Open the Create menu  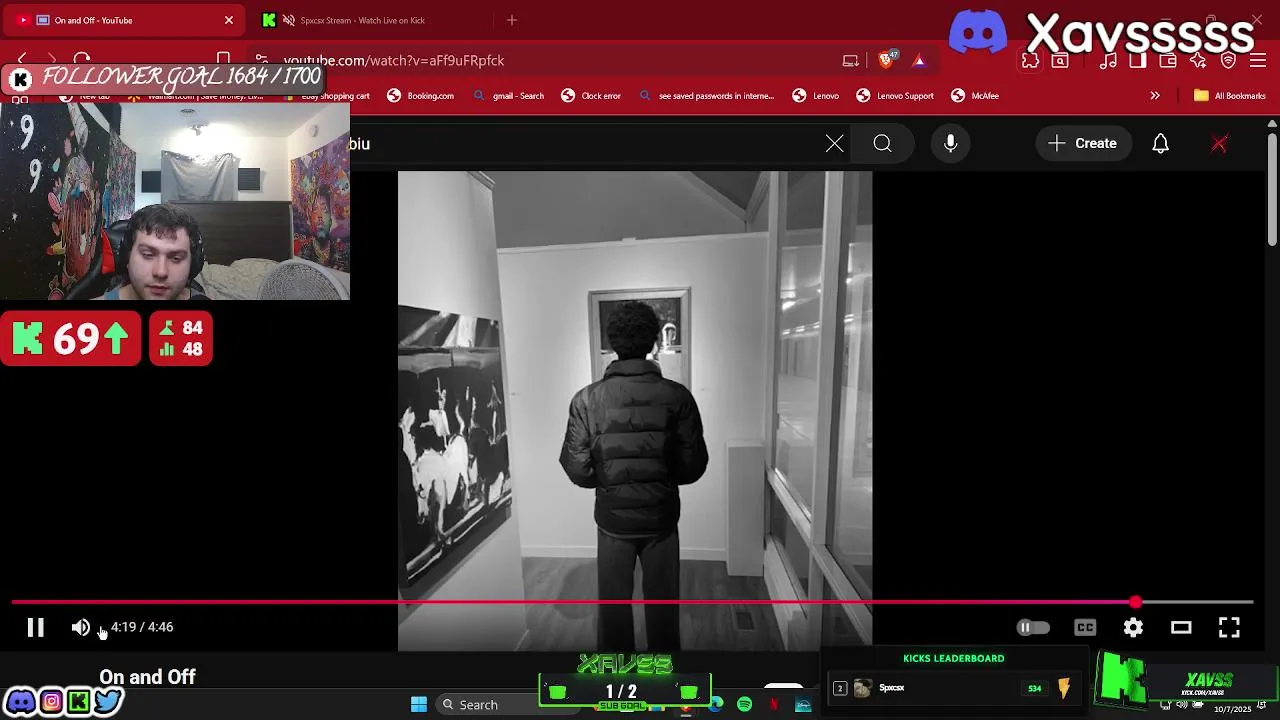point(1083,144)
